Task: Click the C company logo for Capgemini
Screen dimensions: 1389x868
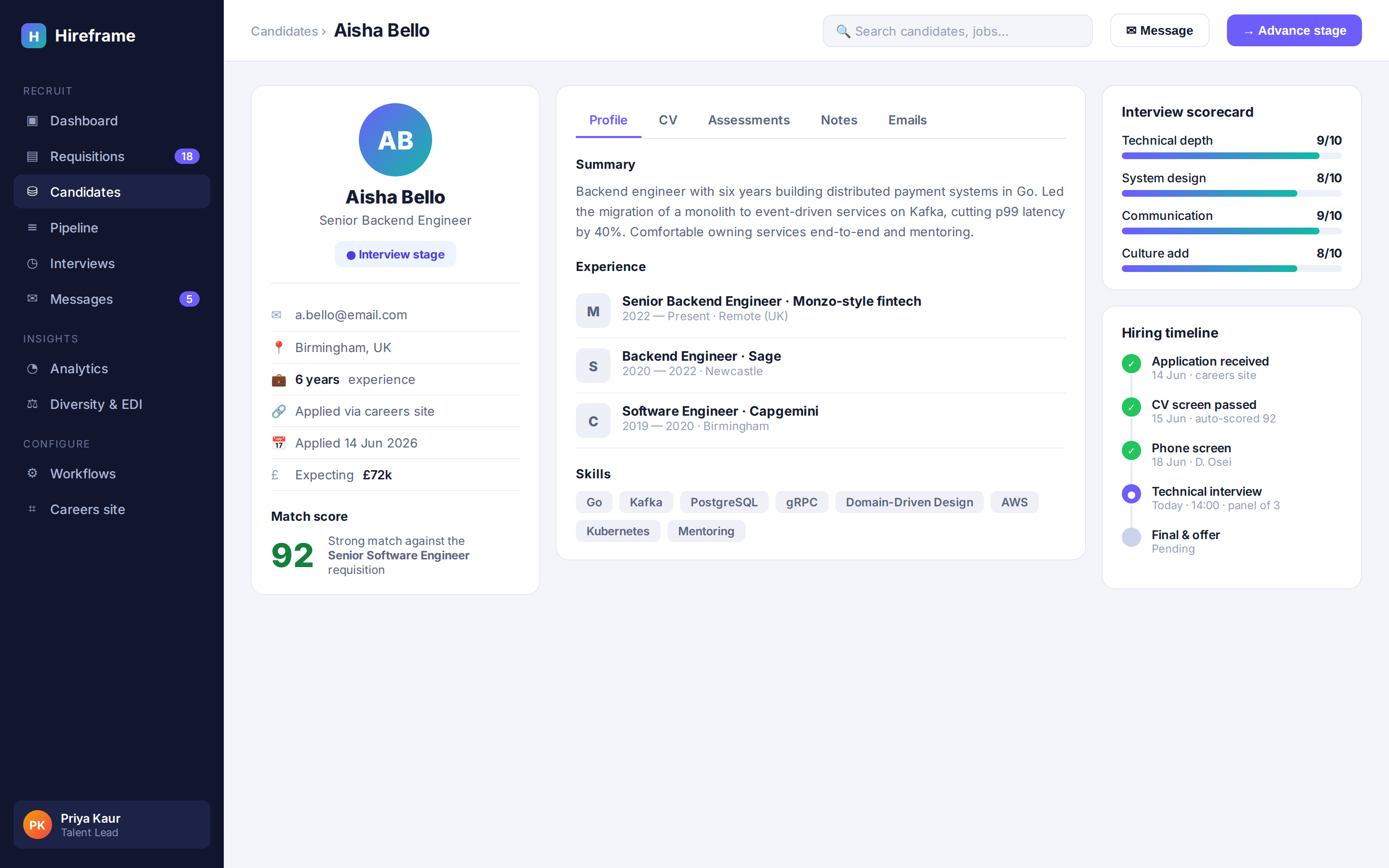Action: tap(593, 421)
